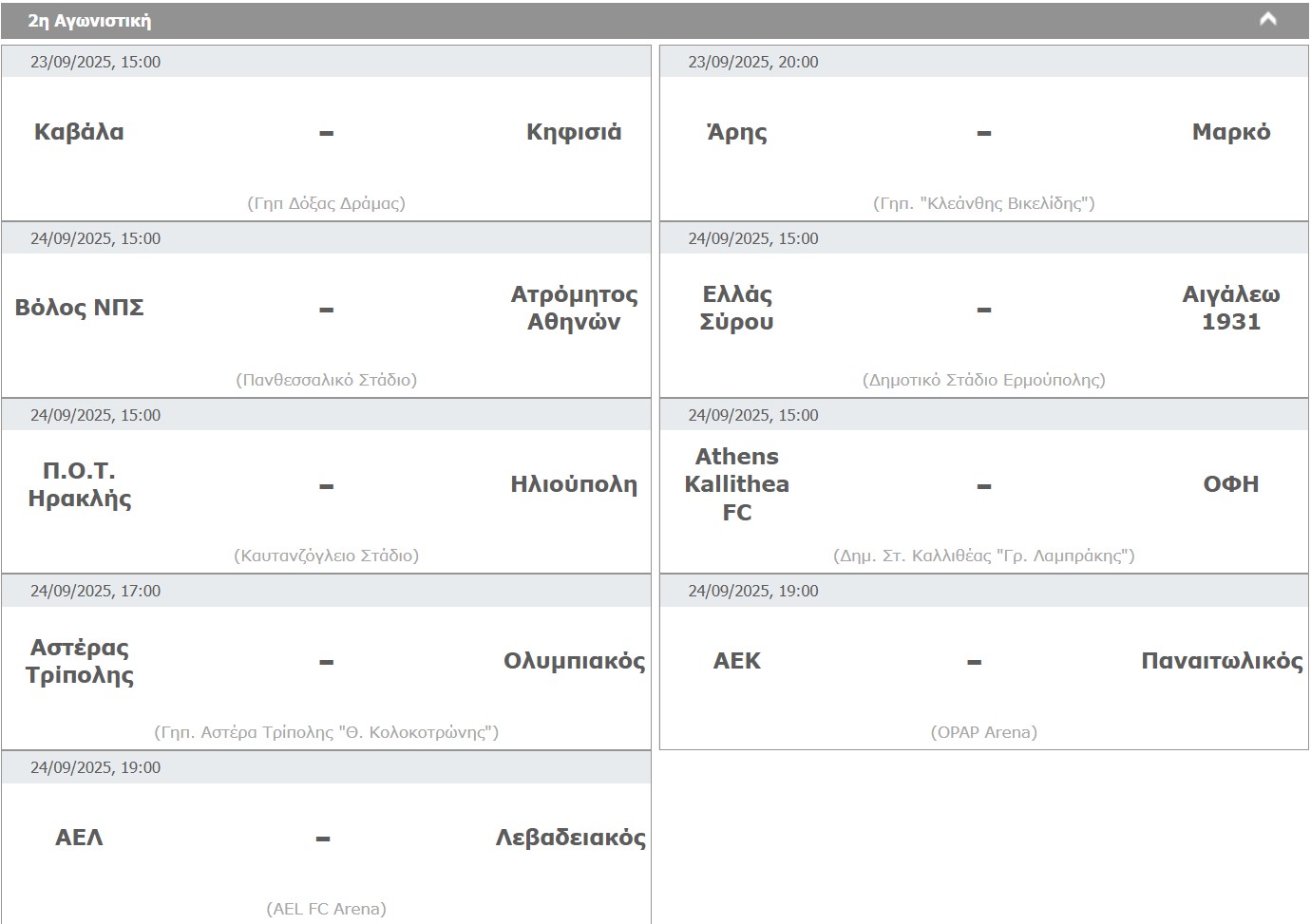Screen dimensions: 1311x924
Task: Select Ελλάς Σύρου team name
Action: click(x=737, y=308)
